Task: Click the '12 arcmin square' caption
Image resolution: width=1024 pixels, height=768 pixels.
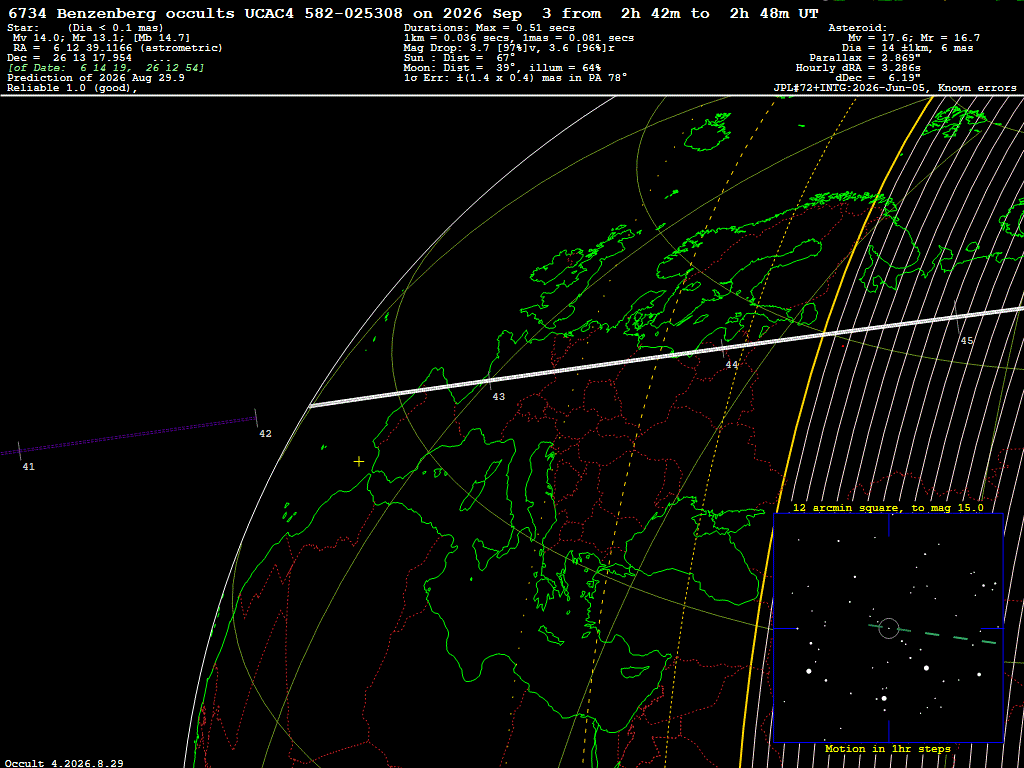Action: click(888, 507)
